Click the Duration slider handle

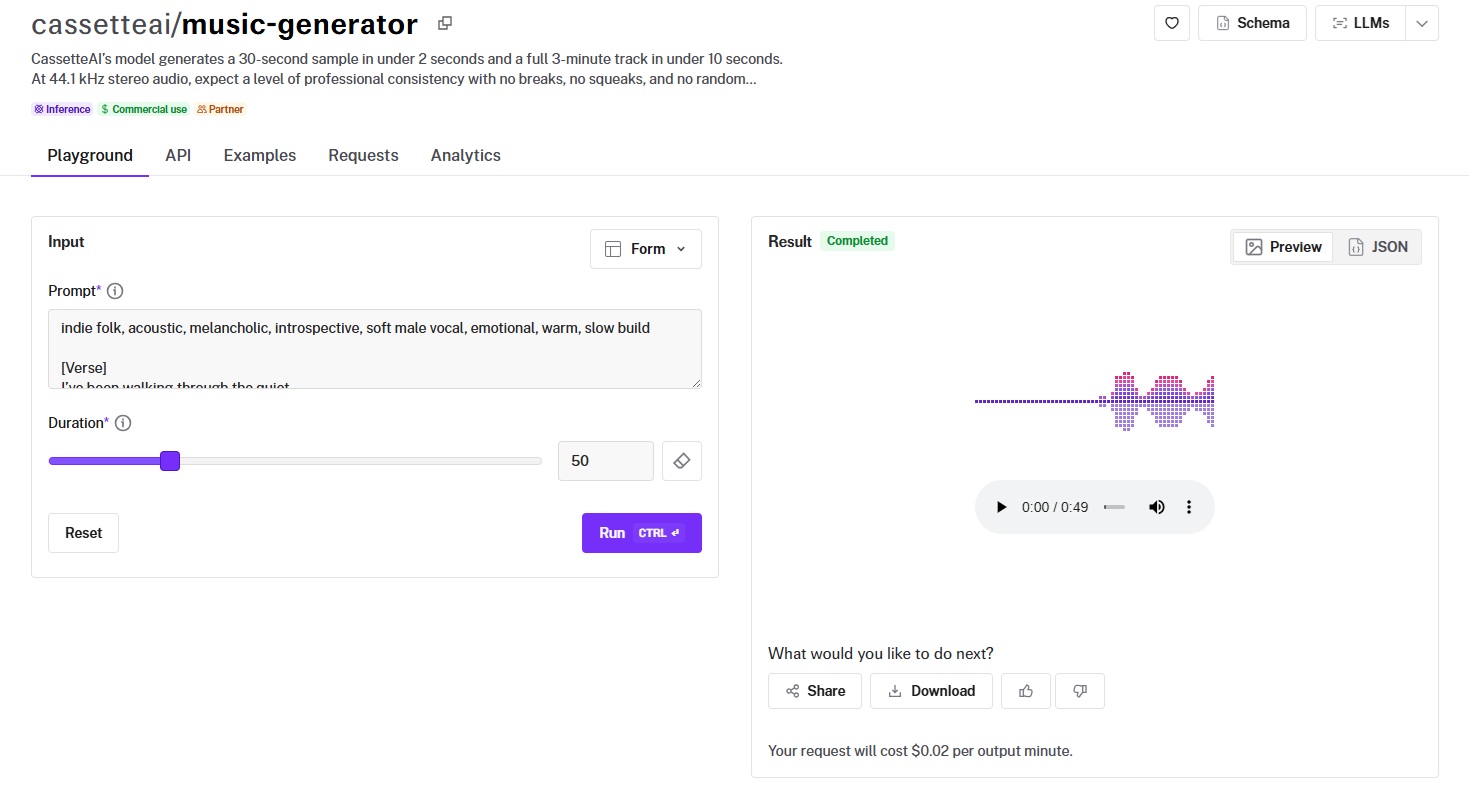tap(170, 461)
